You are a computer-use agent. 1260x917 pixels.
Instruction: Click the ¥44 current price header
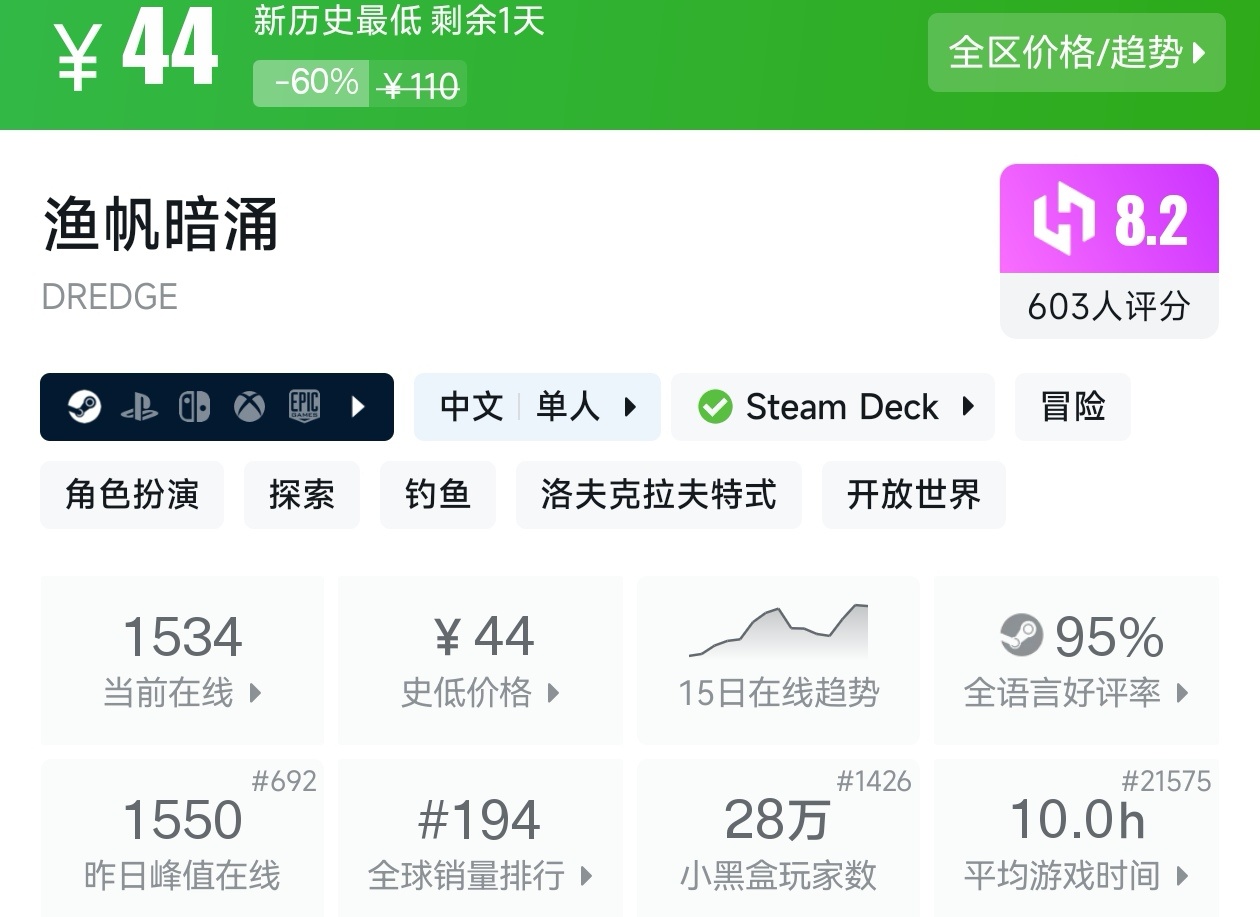tap(135, 50)
